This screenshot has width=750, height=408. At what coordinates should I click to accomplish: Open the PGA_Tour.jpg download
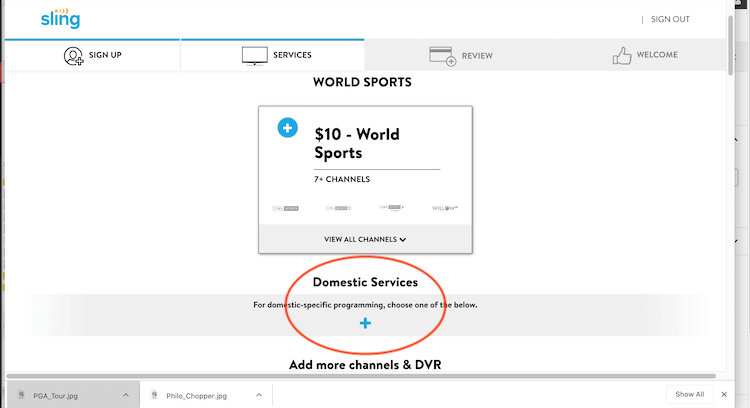tap(55, 396)
